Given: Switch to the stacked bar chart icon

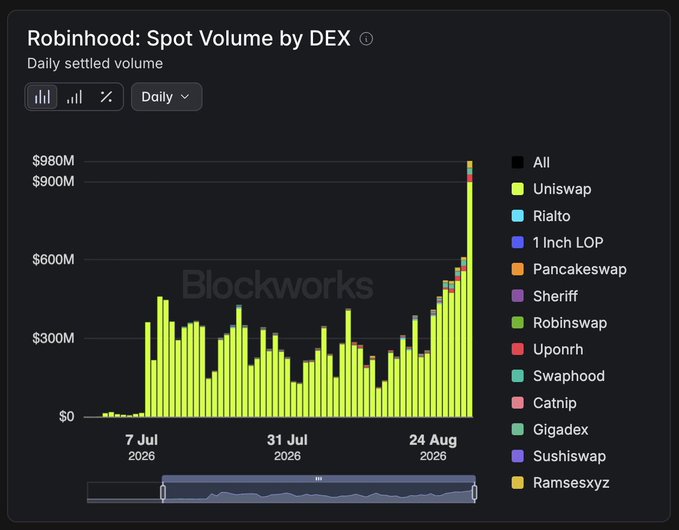Looking at the screenshot, I should point(74,97).
